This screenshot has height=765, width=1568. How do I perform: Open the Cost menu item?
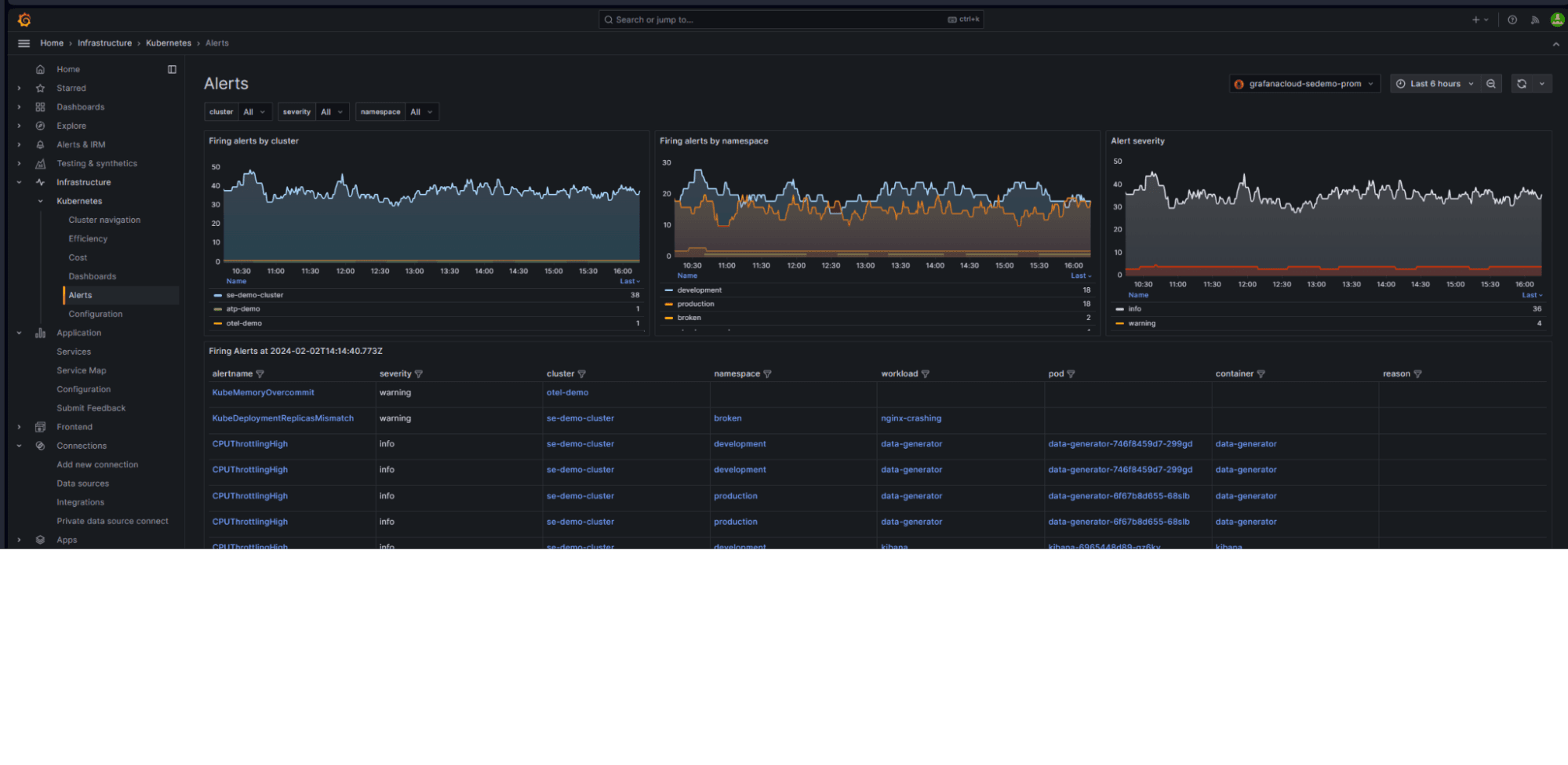tap(78, 257)
